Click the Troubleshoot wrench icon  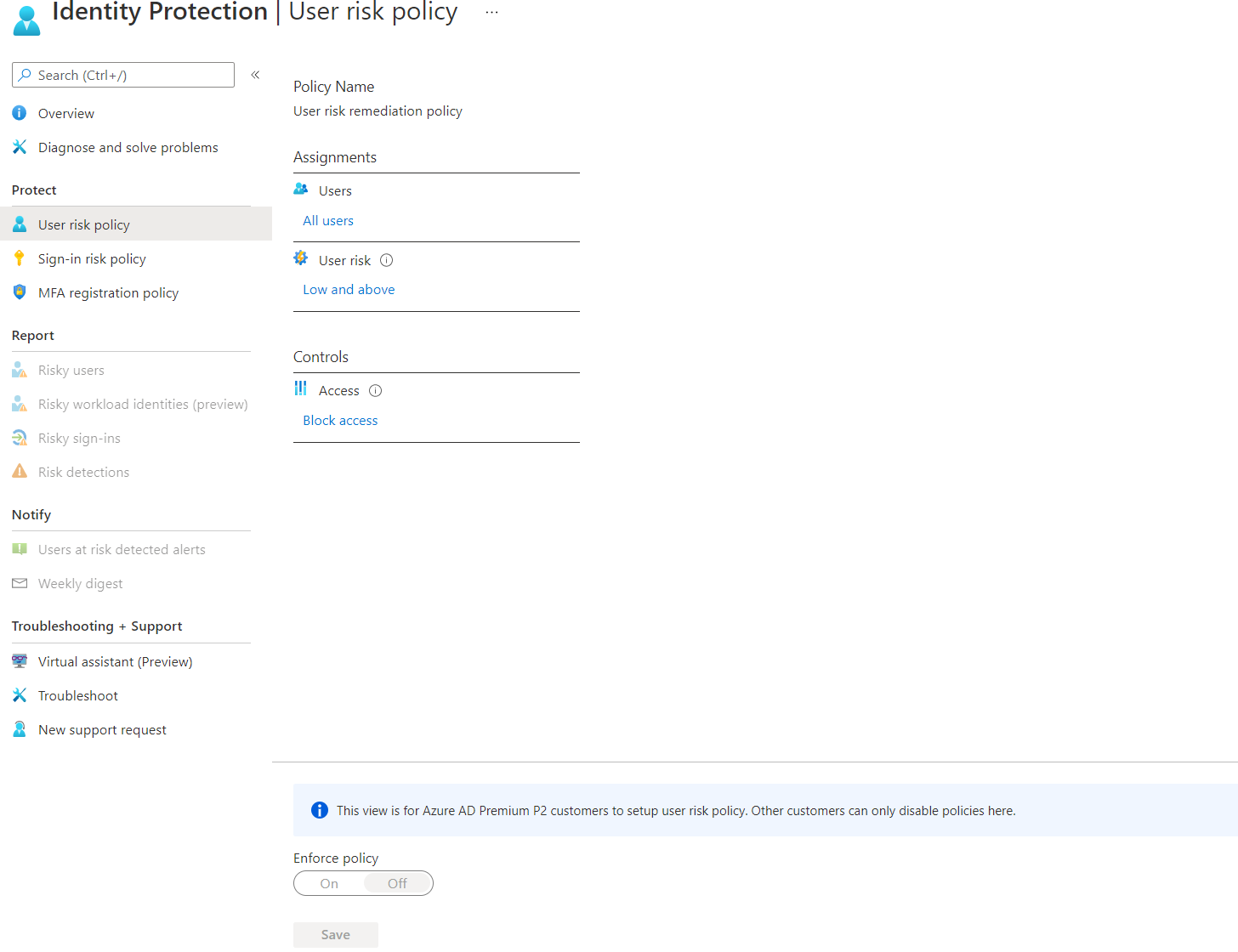(x=19, y=694)
